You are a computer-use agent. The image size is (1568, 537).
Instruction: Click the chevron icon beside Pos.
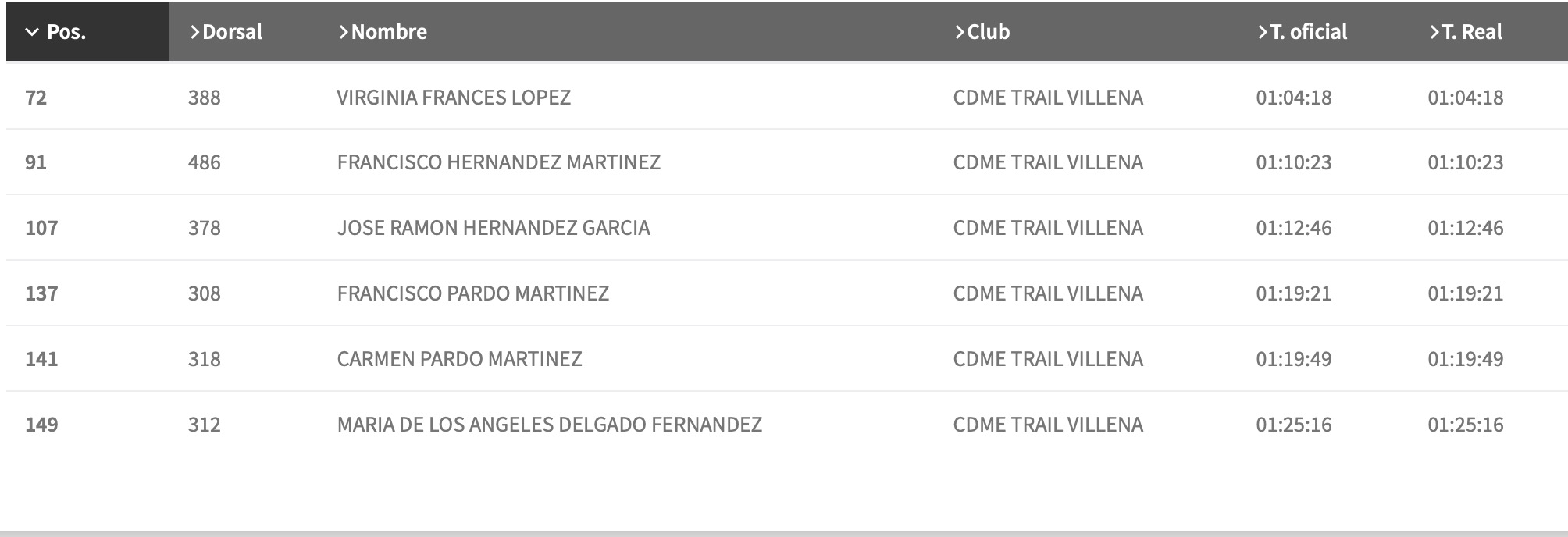32,33
